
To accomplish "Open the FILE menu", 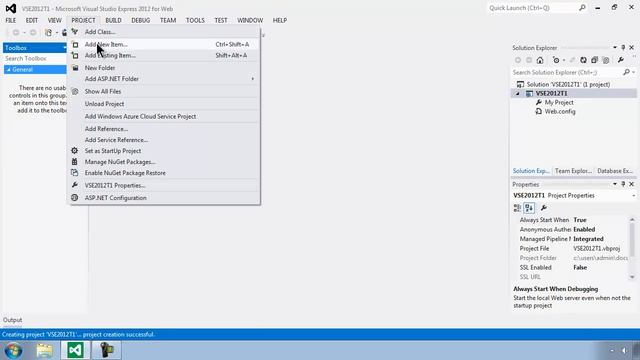I will (x=11, y=20).
